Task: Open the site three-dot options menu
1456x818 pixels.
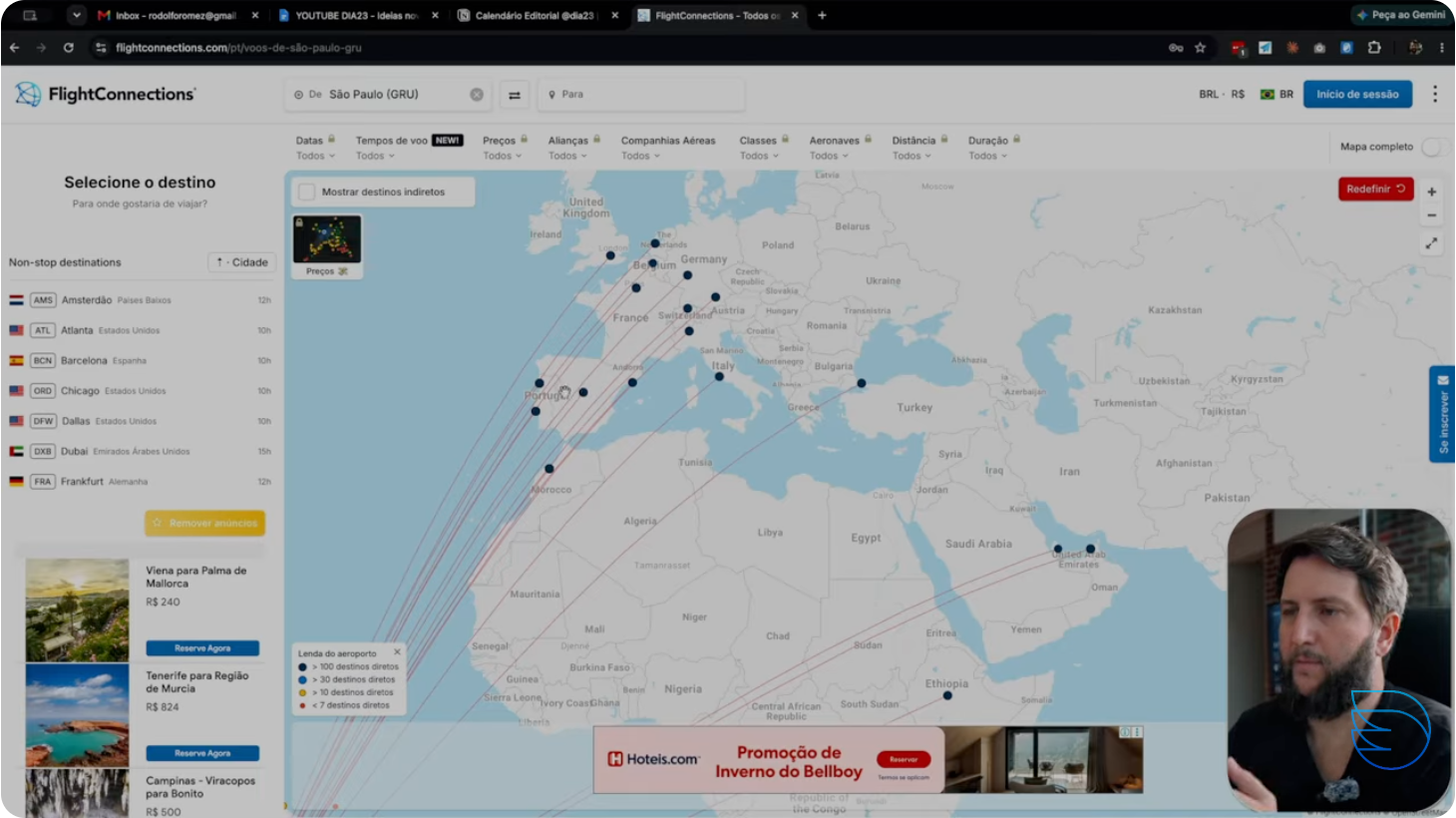Action: coord(1435,94)
